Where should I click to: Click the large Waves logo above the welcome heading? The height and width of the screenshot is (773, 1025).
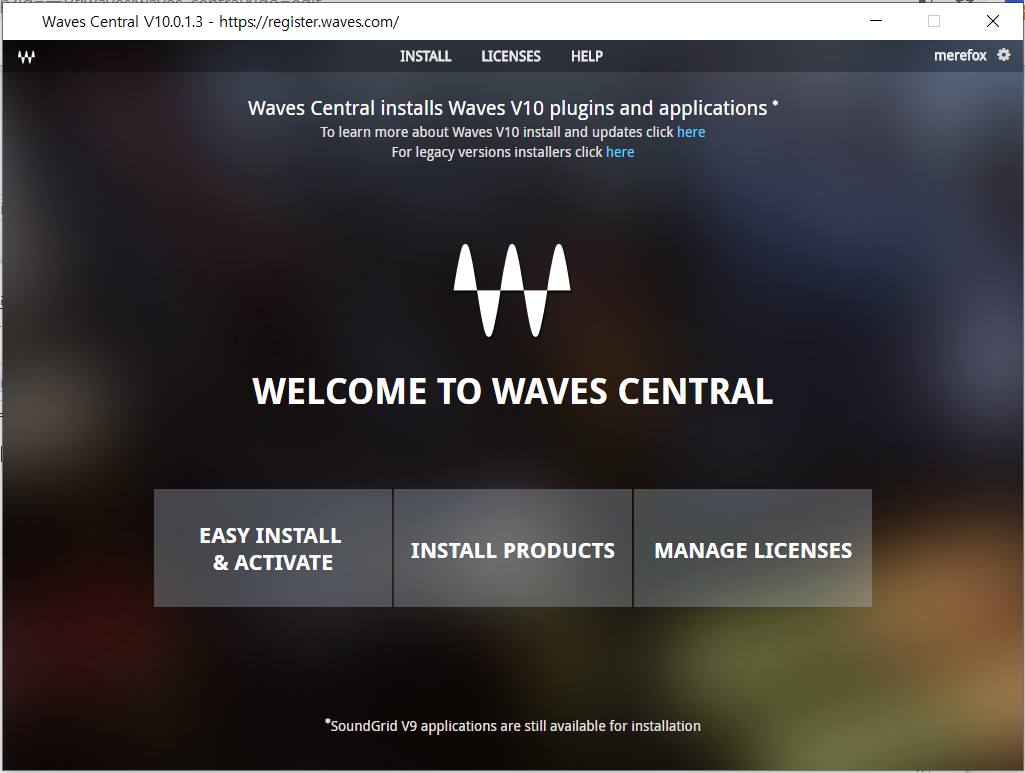tap(512, 290)
